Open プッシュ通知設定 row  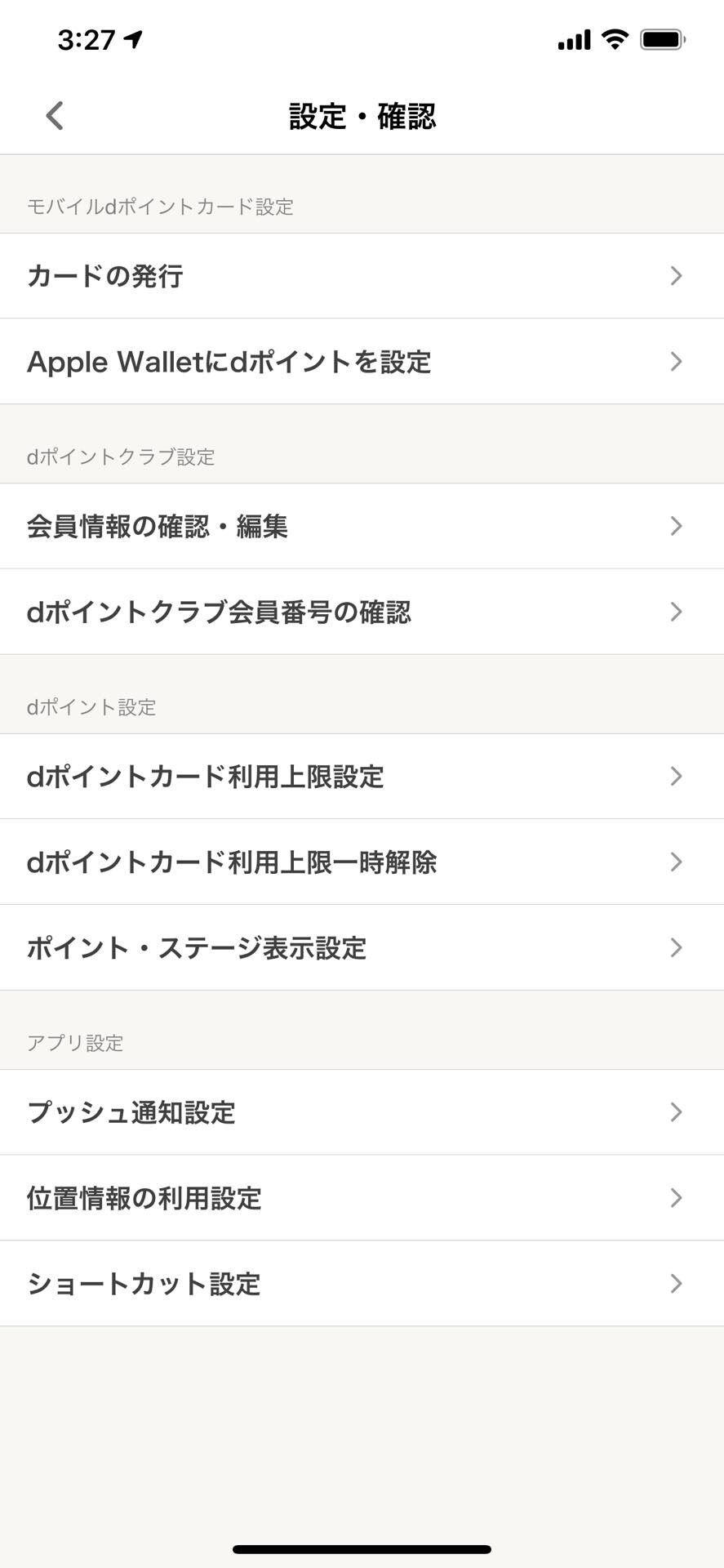coord(362,1112)
